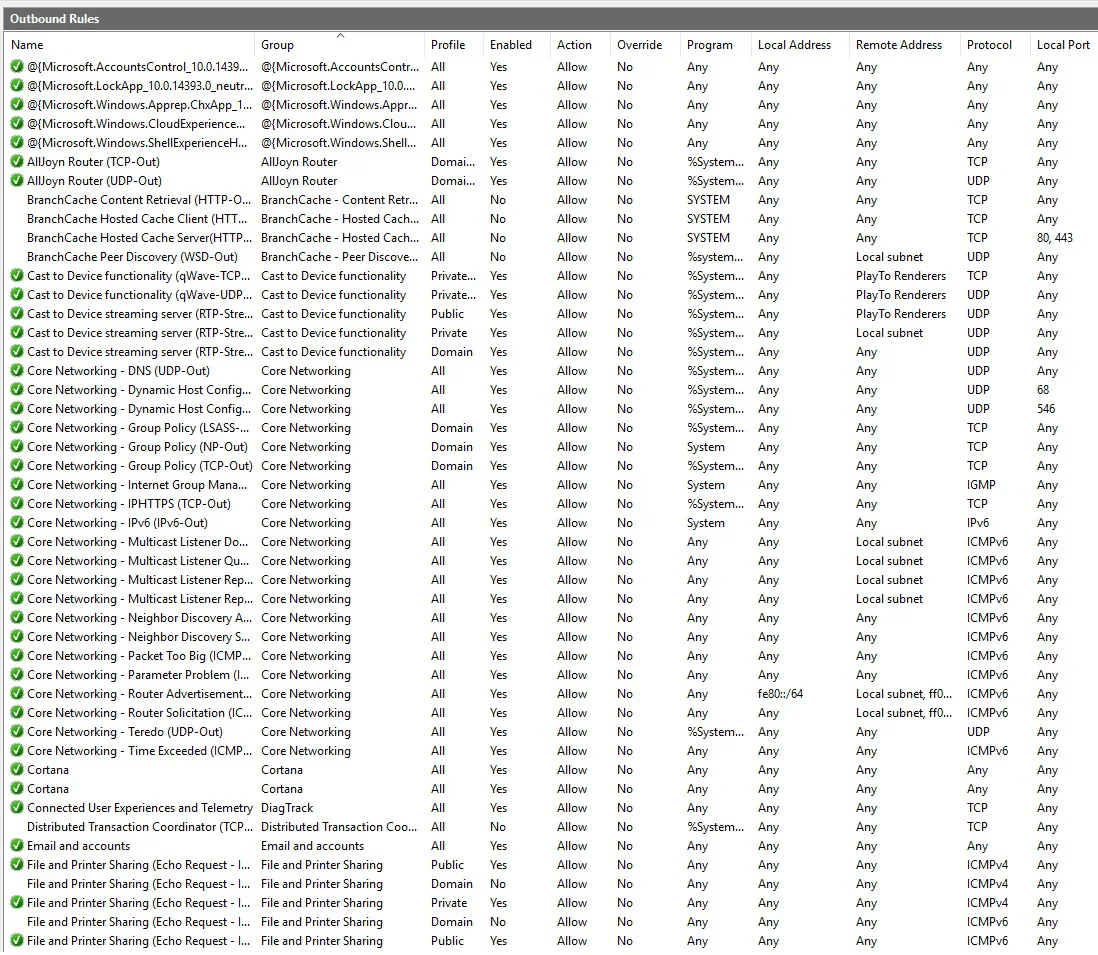The height and width of the screenshot is (955, 1098).
Task: Click enabled icon beside Core Networking - IPHTTPS (TCP-Out)
Action: (x=17, y=504)
